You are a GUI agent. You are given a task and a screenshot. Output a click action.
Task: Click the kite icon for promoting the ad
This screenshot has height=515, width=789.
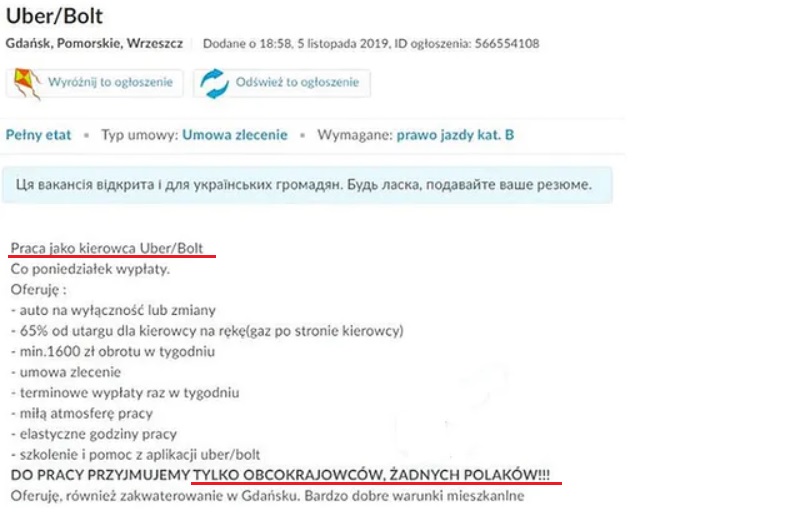27,84
